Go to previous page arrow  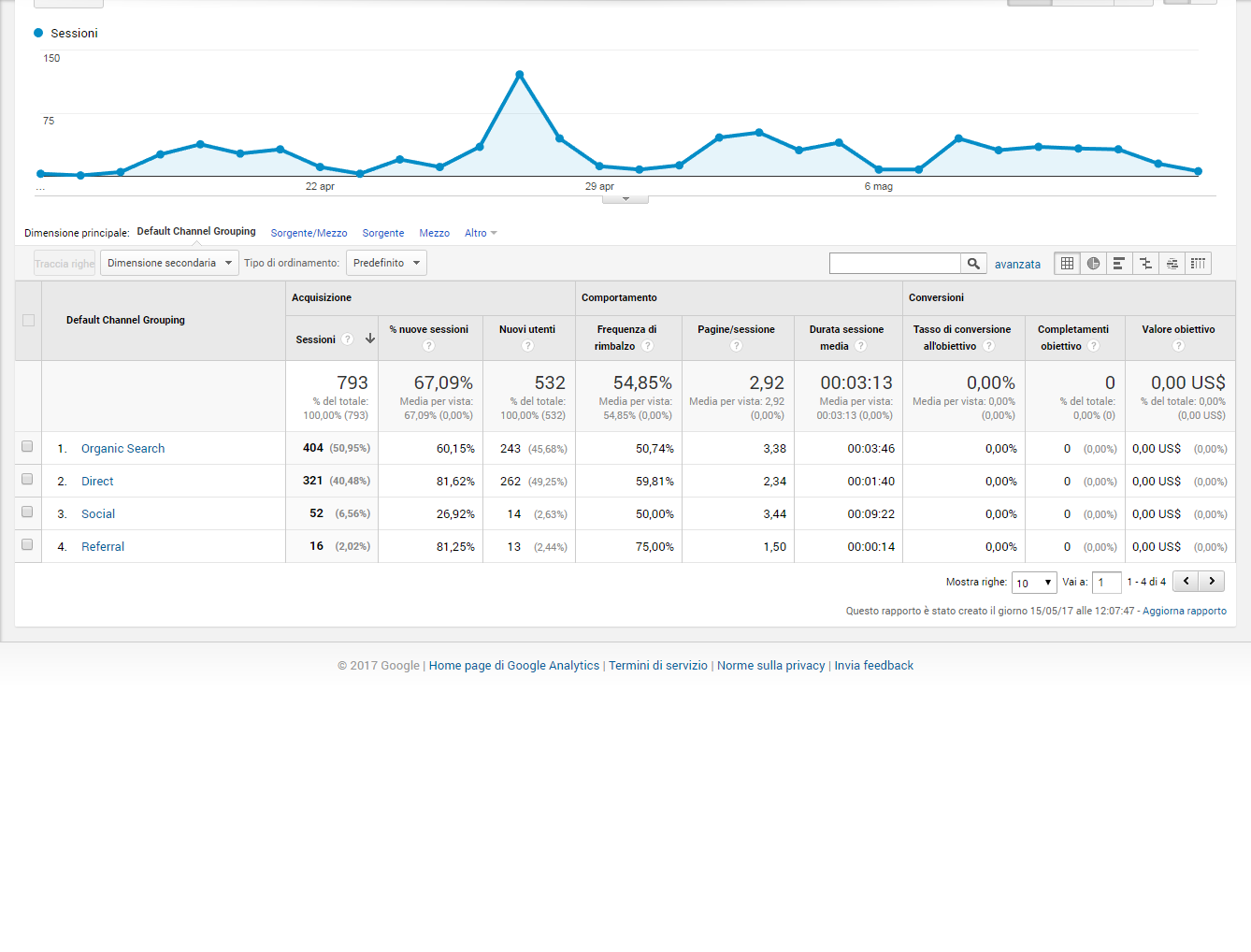coord(1186,582)
